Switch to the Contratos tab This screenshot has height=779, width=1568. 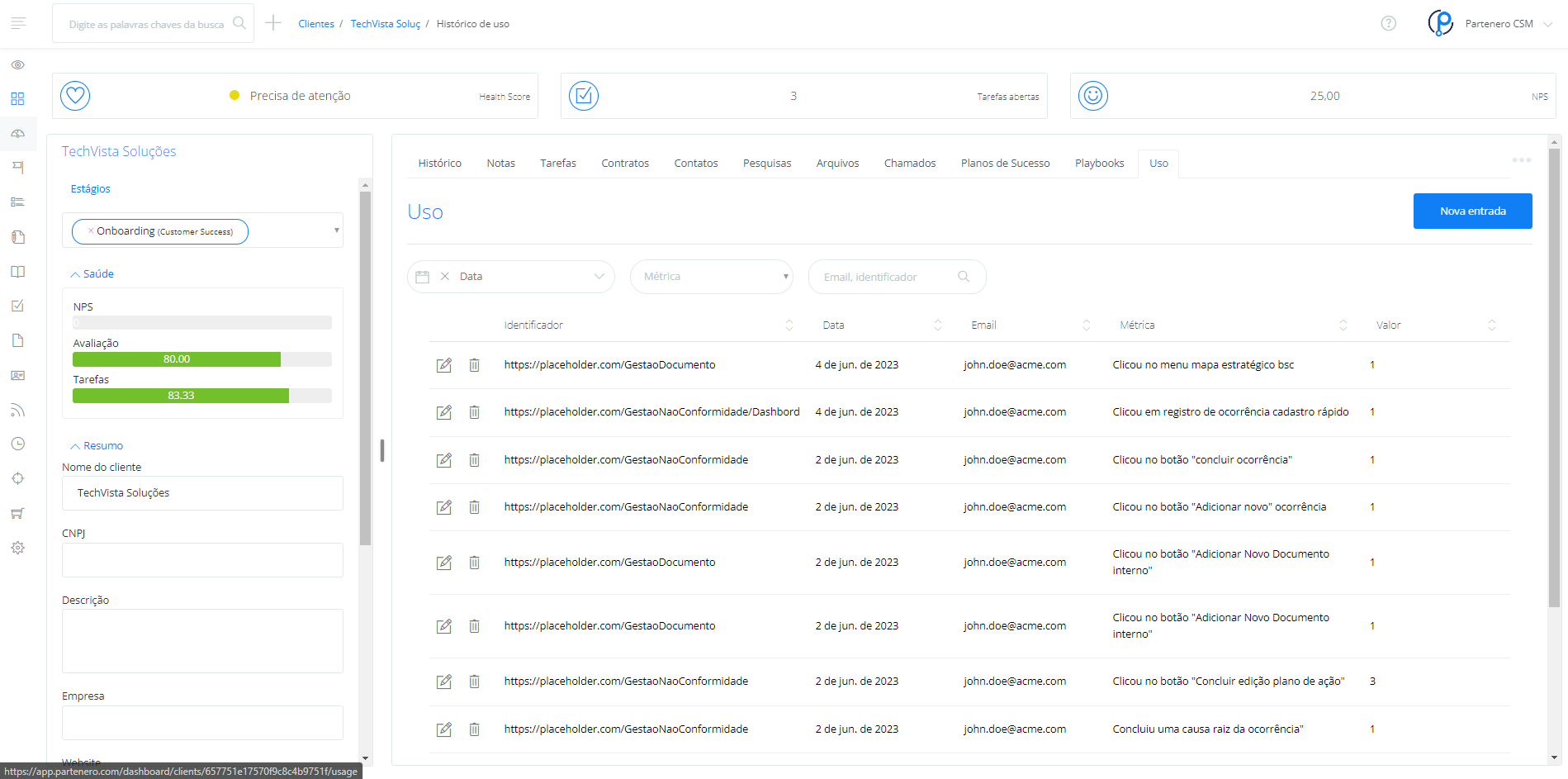coord(625,164)
